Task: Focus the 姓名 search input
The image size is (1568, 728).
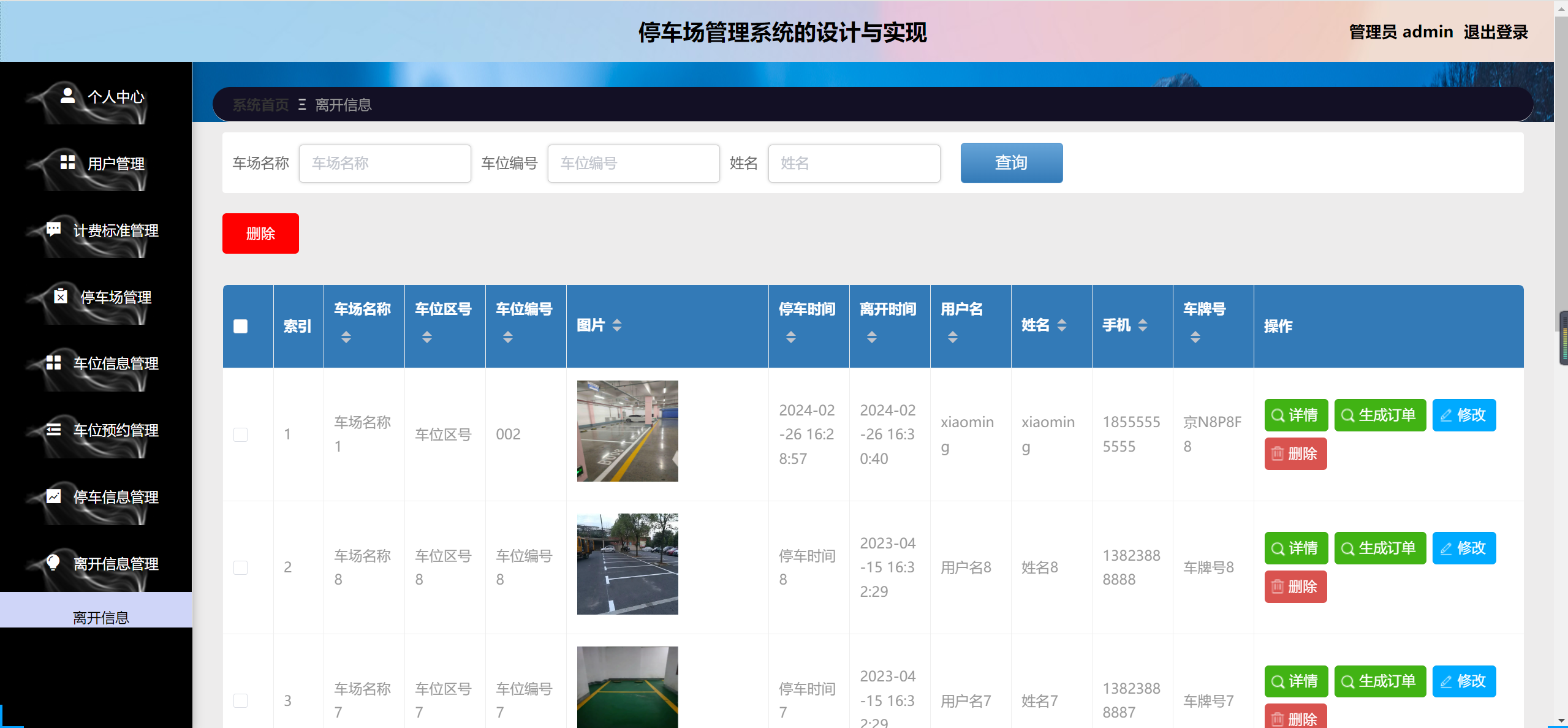Action: [854, 163]
